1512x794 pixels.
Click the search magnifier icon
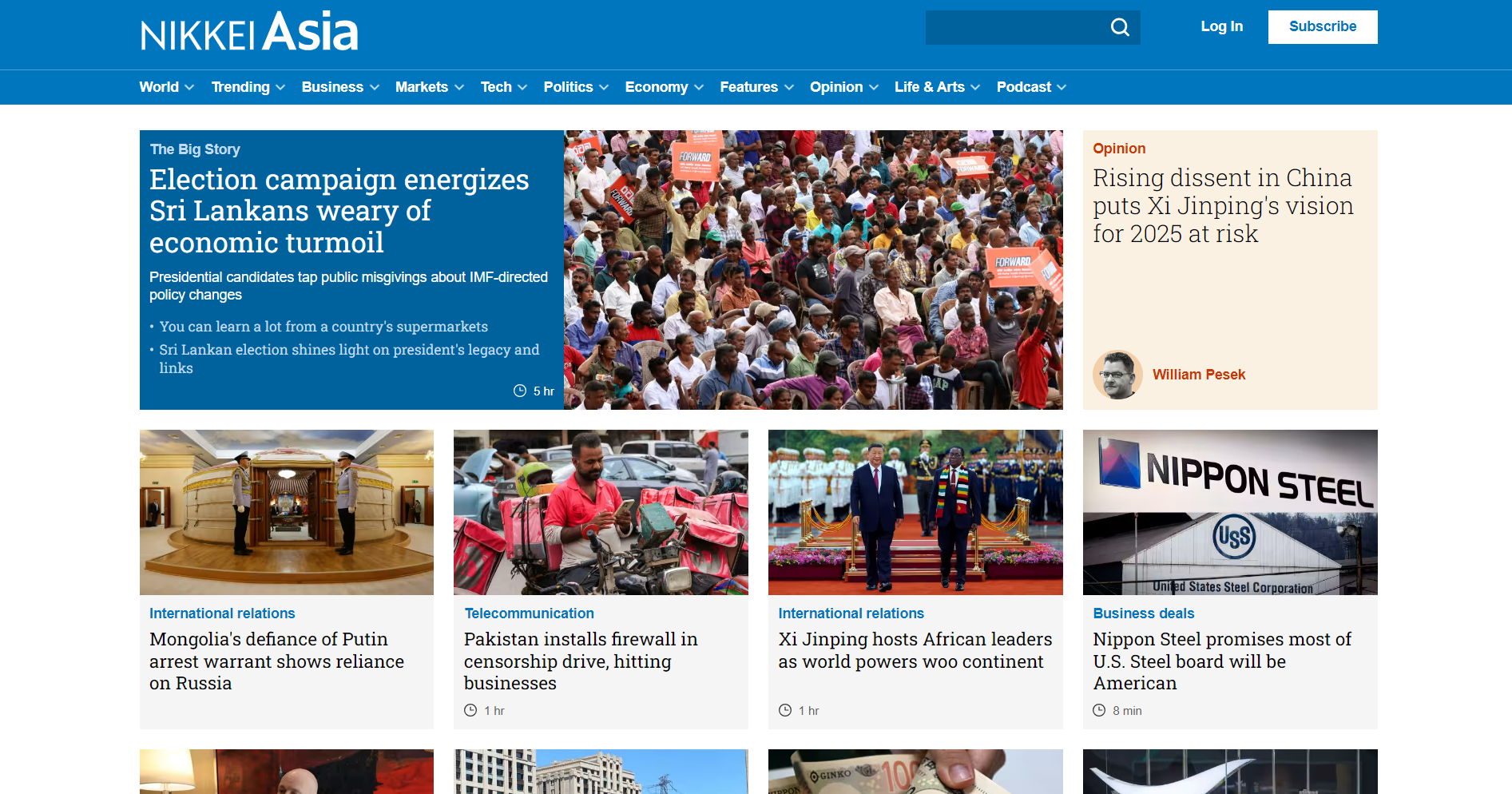point(1120,27)
